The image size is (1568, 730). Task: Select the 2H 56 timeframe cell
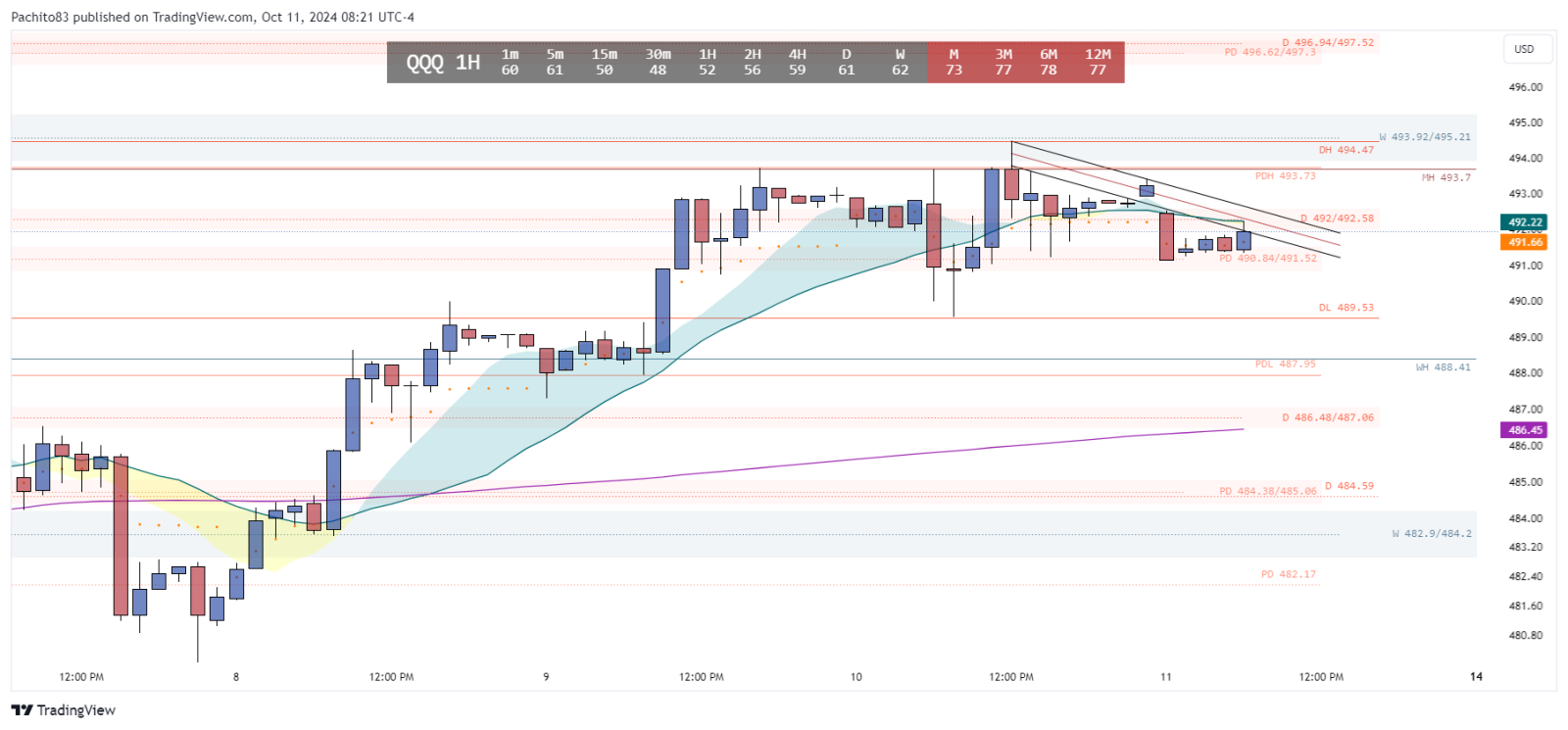(753, 63)
